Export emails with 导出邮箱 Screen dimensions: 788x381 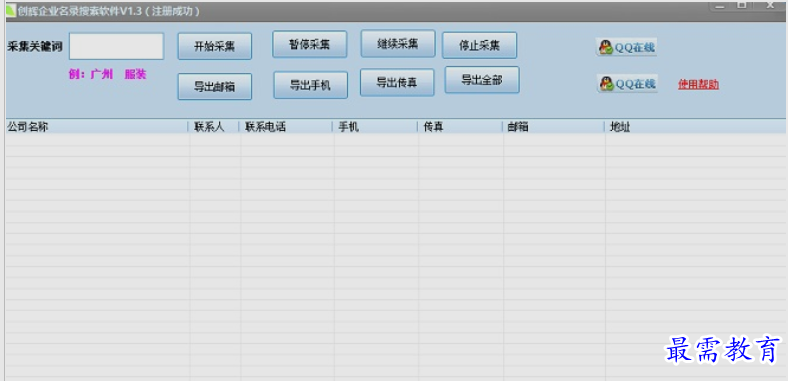(215, 86)
